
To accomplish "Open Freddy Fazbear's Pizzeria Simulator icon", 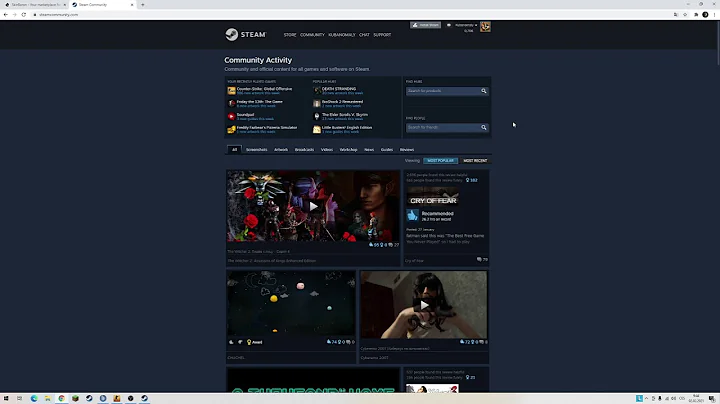I will pos(231,129).
